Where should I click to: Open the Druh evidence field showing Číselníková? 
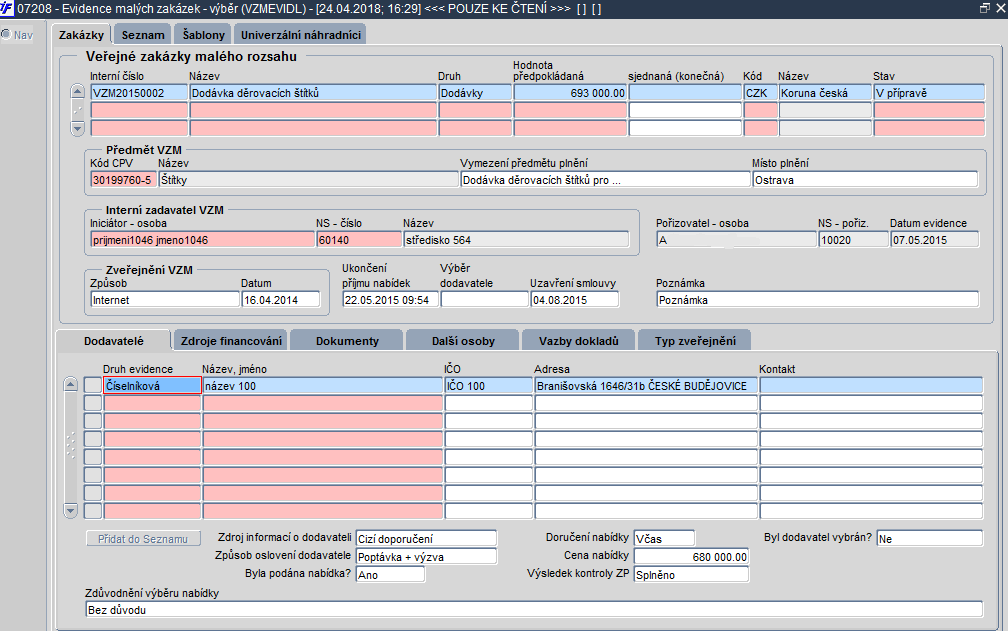[x=152, y=385]
